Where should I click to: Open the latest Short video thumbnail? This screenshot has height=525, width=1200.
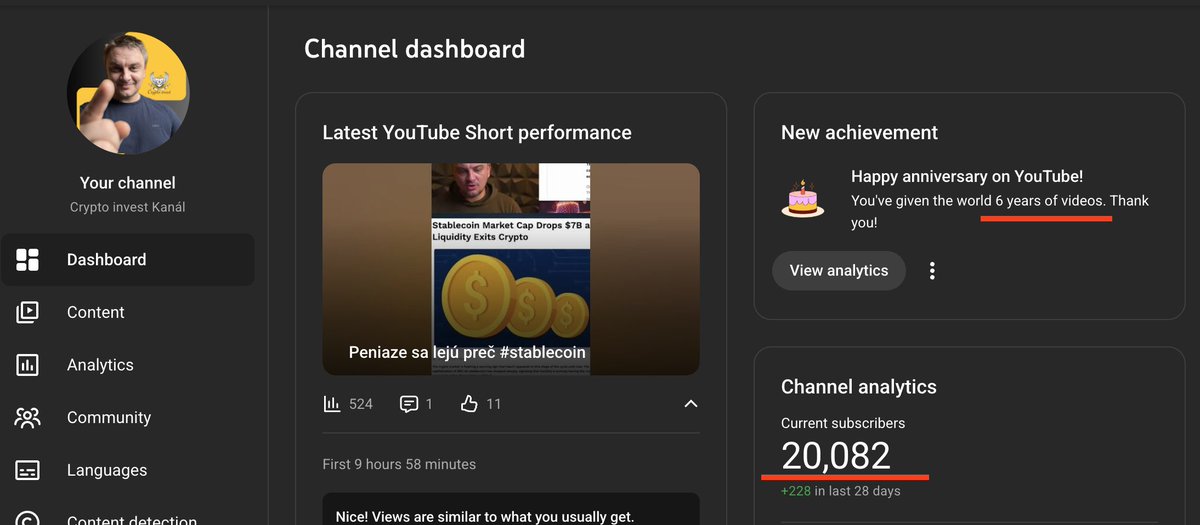(x=511, y=269)
